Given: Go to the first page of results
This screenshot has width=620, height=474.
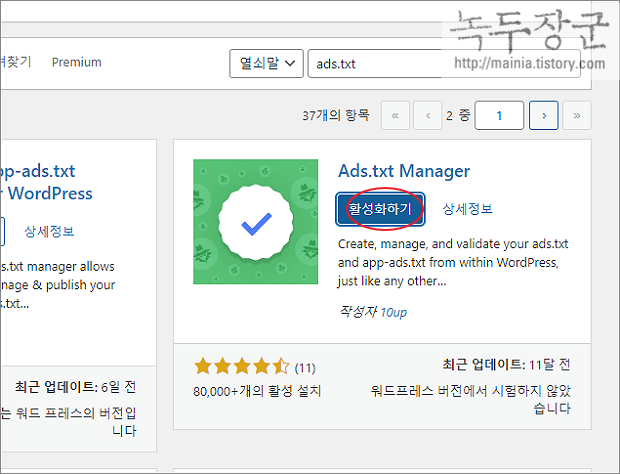Looking at the screenshot, I should (395, 115).
